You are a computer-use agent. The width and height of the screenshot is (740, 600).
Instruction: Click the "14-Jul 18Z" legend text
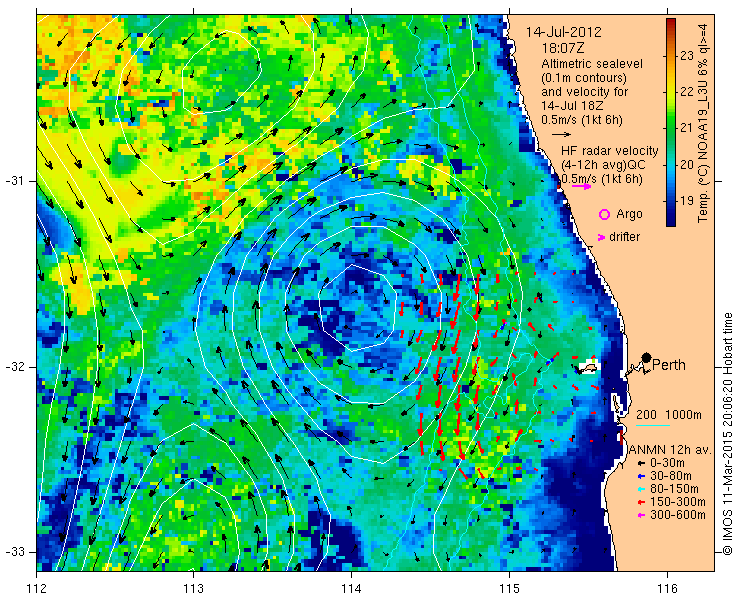pos(571,106)
